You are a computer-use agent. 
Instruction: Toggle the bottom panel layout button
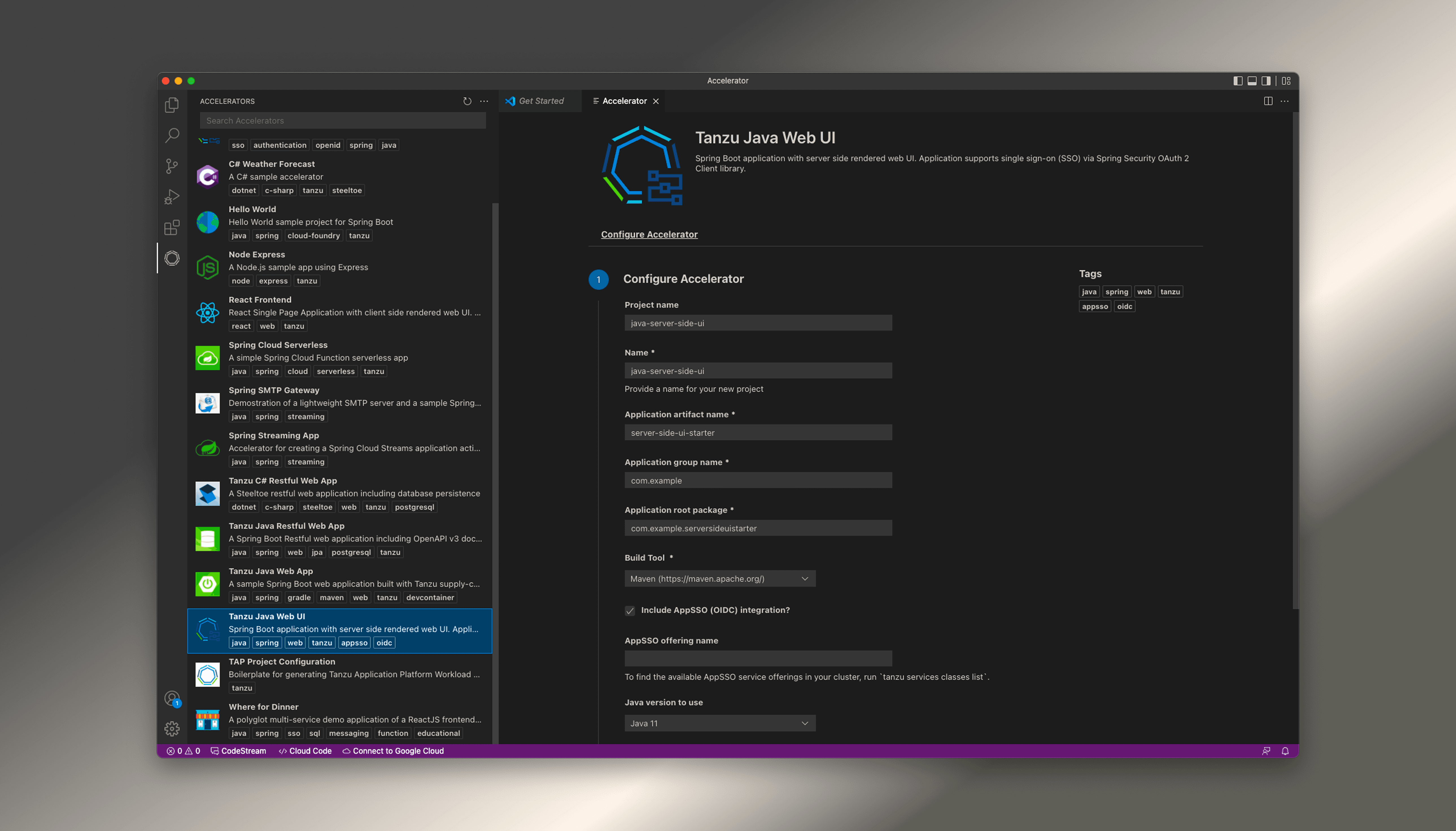(x=1252, y=81)
